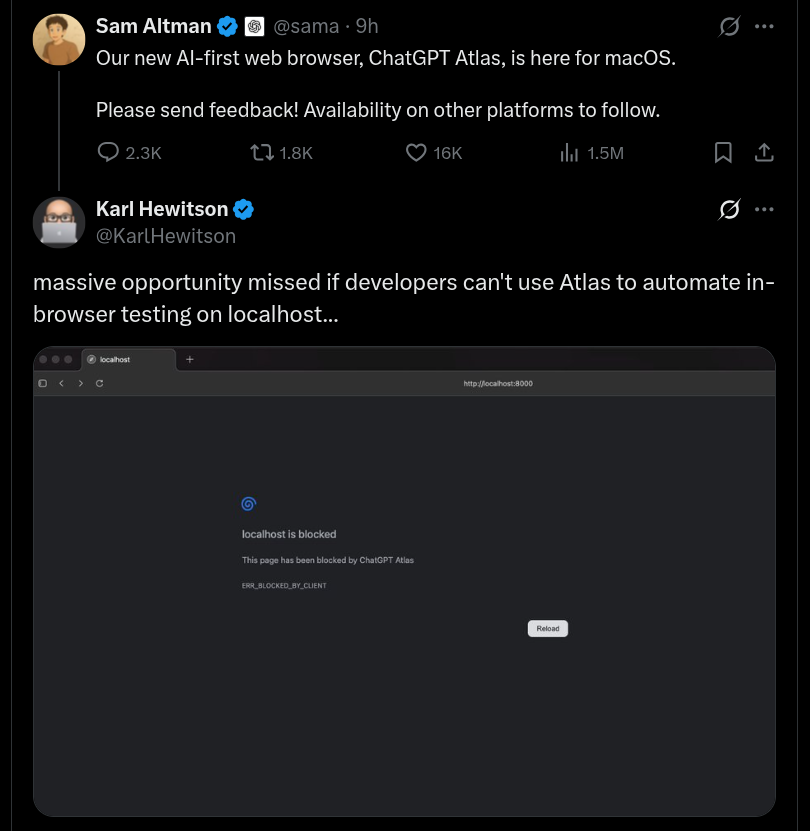Screen dimensions: 810x831
Task: Click Karl Hewitson's verified badge
Action: 244,209
